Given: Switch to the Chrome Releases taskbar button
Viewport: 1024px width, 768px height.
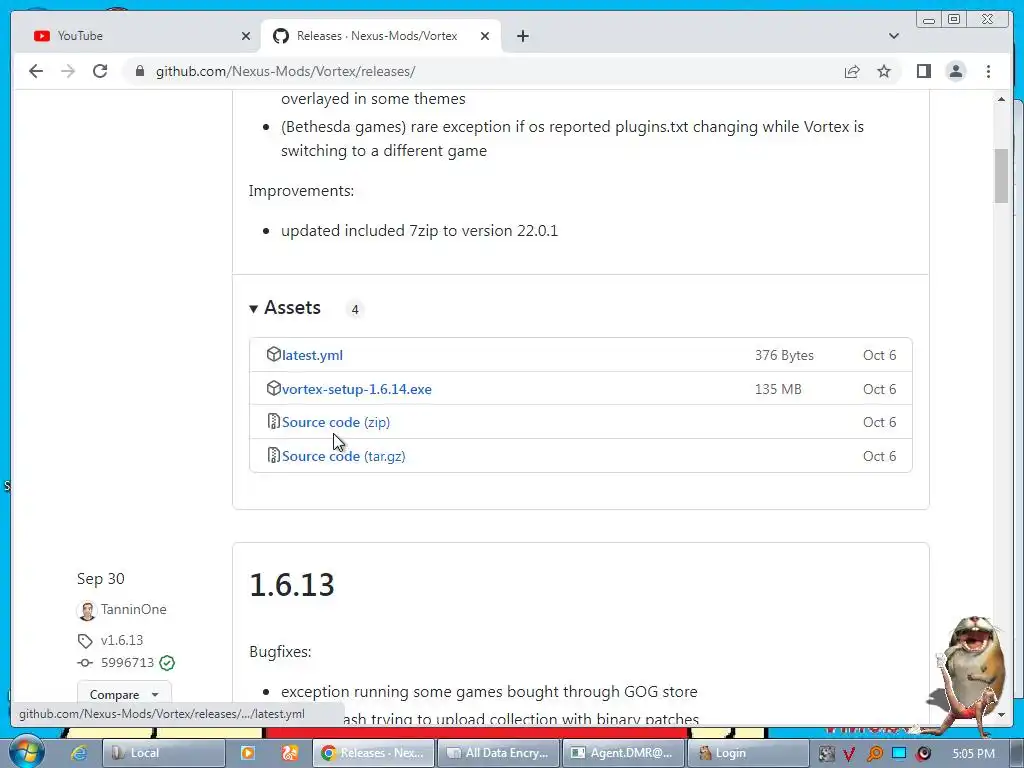Looking at the screenshot, I should coord(374,753).
